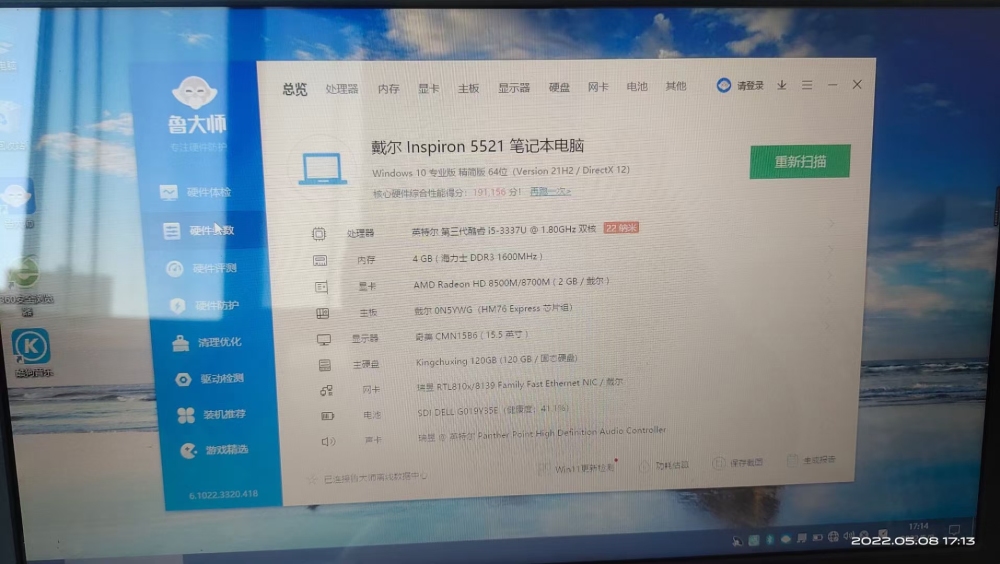The width and height of the screenshot is (1000, 564).
Task: Switch to the 其他 tab
Action: pyautogui.click(x=676, y=85)
